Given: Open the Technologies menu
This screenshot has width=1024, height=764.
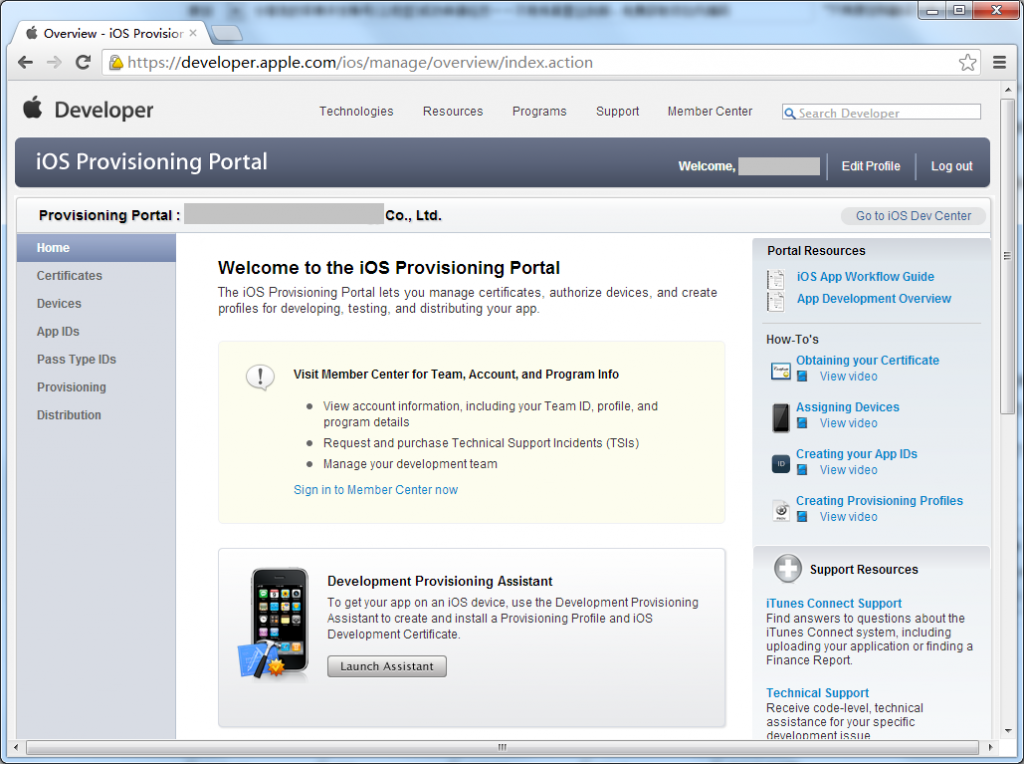Looking at the screenshot, I should pos(357,112).
